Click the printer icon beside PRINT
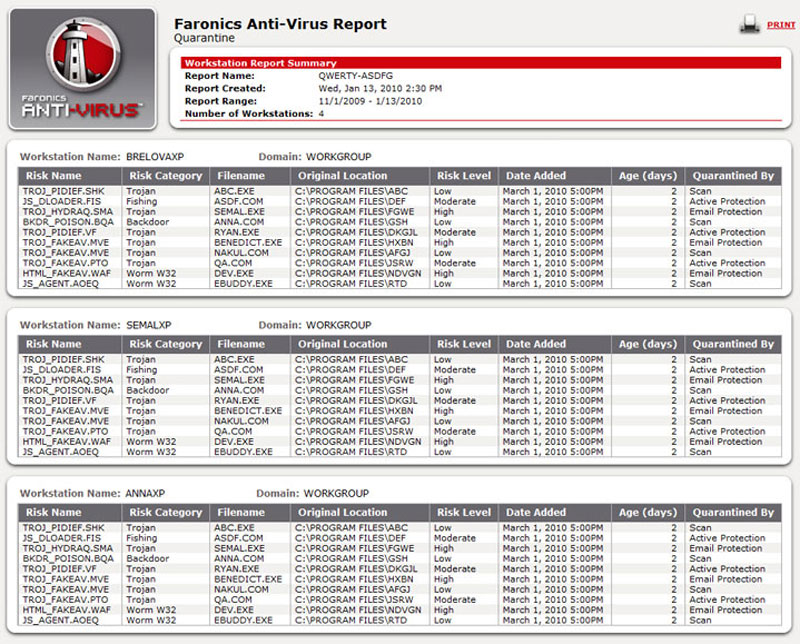 [749, 24]
